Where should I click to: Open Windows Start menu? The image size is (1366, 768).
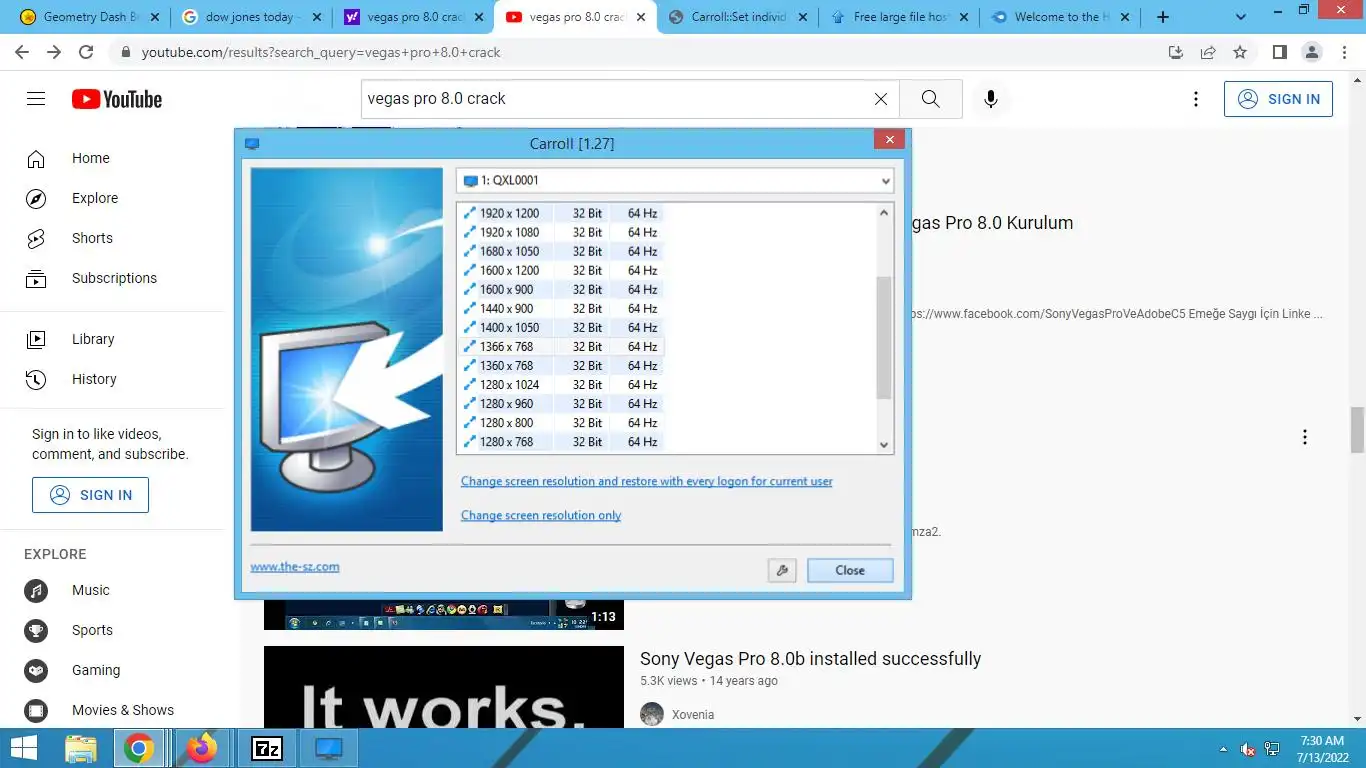[x=24, y=748]
